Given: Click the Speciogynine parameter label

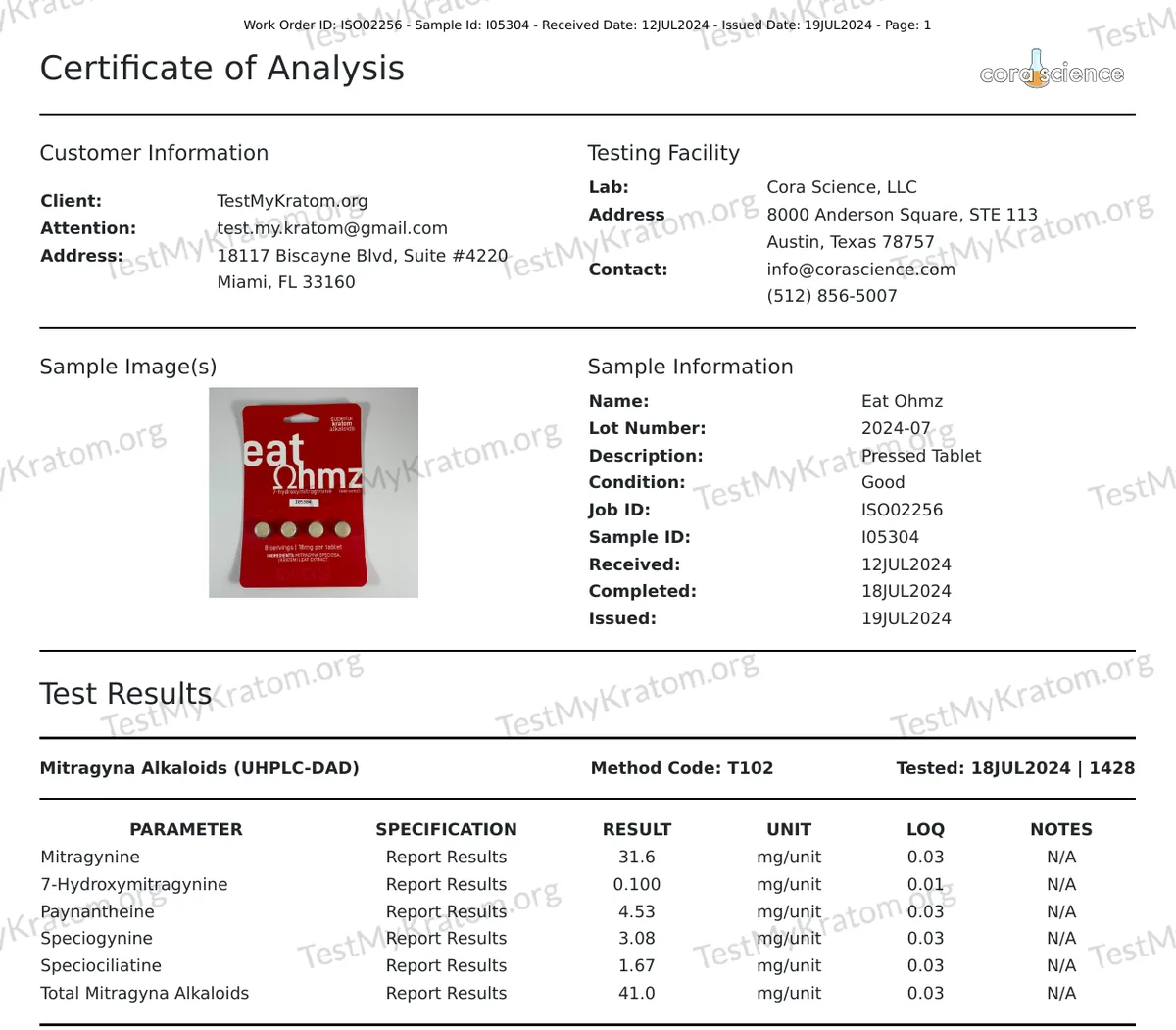Looking at the screenshot, I should click(96, 938).
